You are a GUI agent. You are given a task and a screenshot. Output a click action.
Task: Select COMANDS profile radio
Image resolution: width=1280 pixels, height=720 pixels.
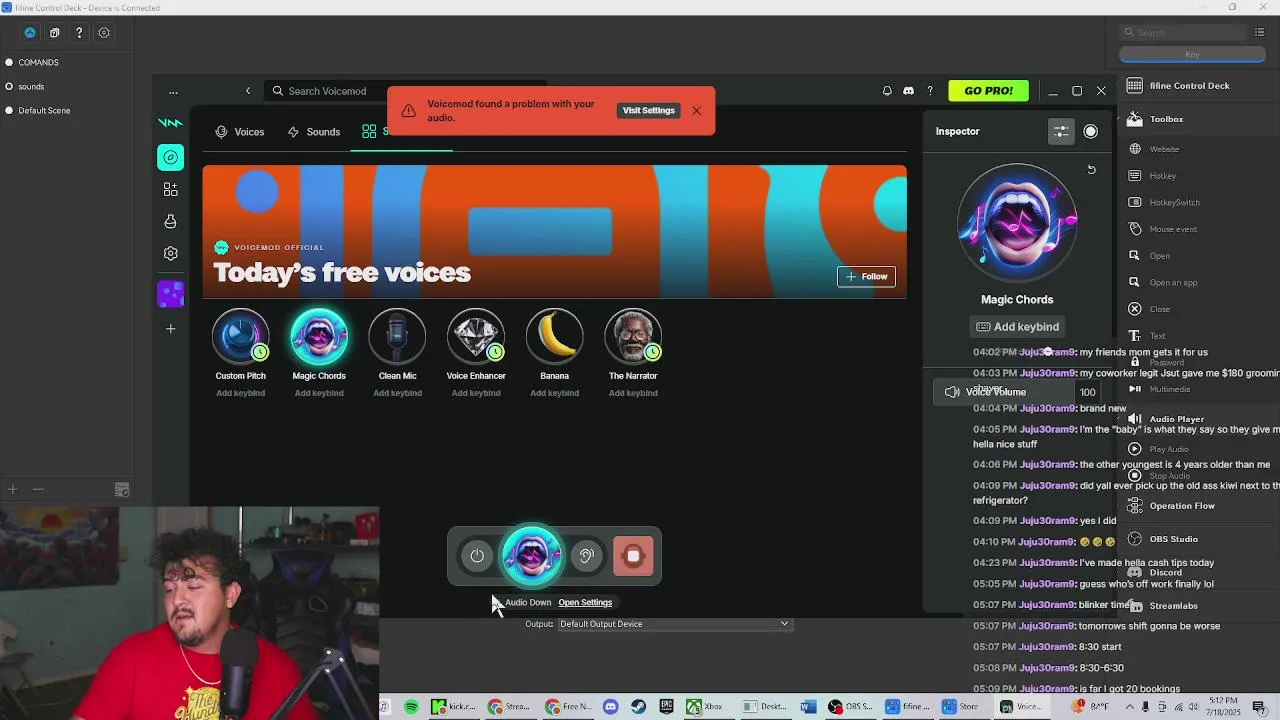[x=9, y=62]
